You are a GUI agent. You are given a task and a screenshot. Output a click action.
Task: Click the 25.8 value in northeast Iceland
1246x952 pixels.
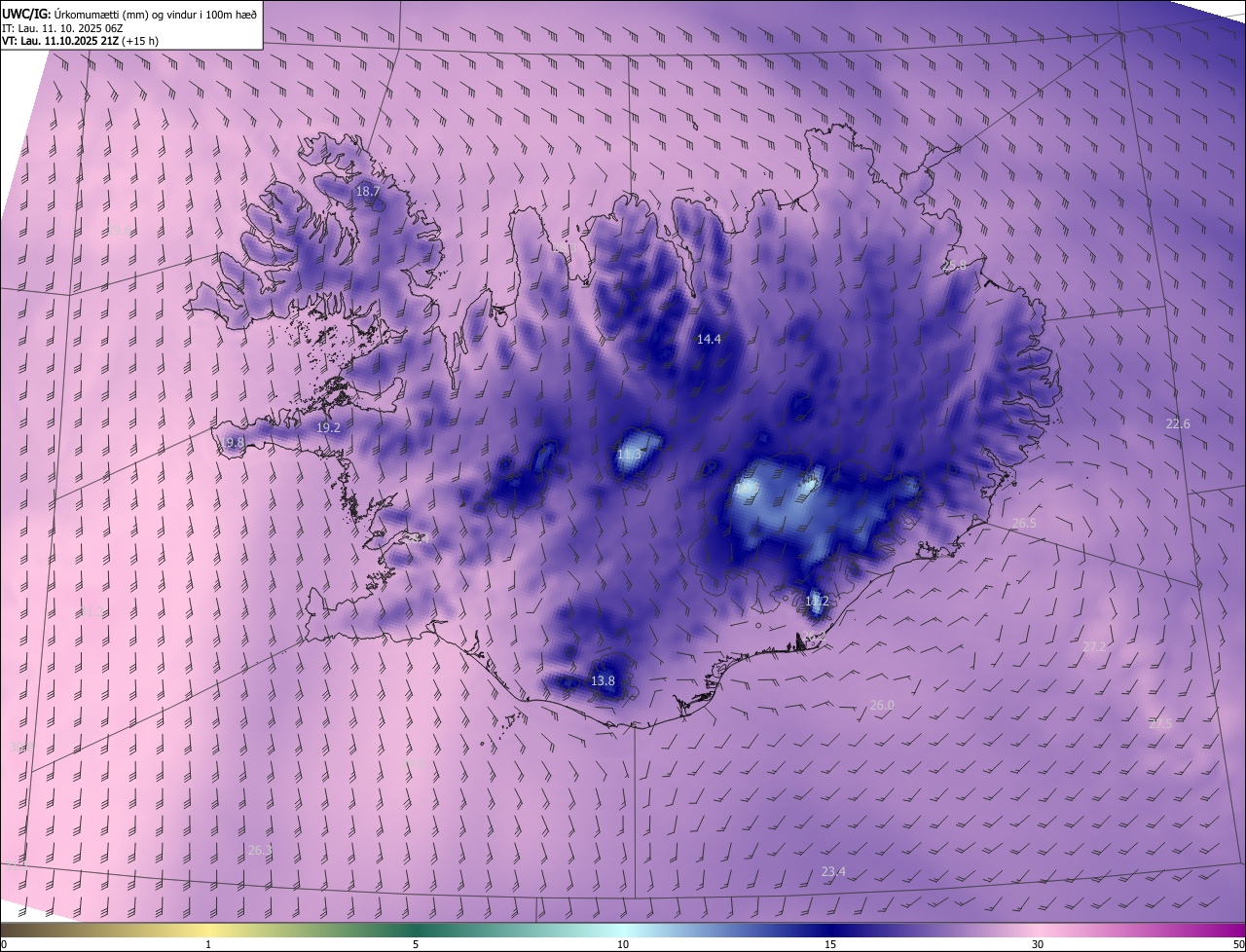pos(955,265)
